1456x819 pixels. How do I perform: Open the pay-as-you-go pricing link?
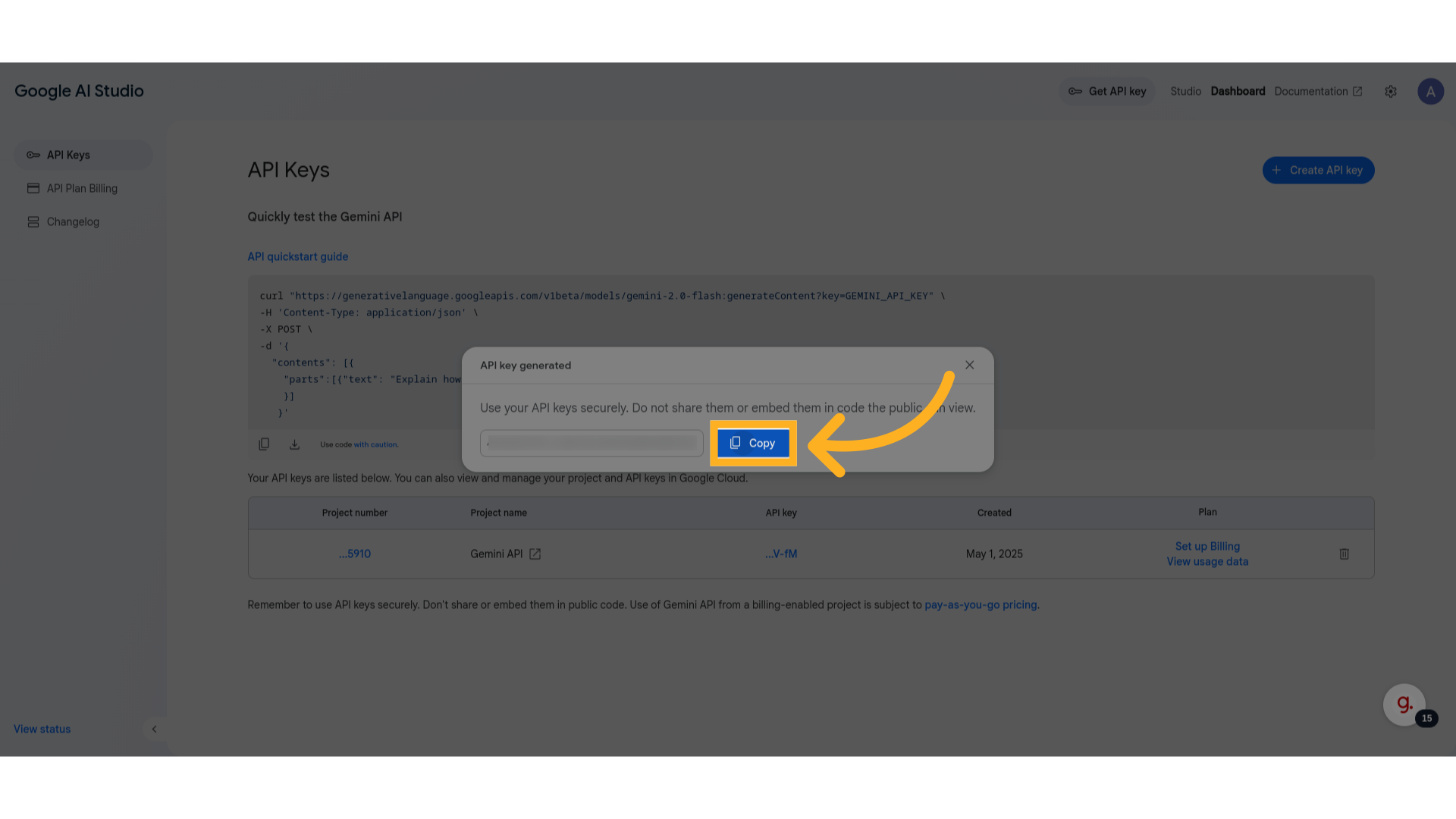[981, 604]
